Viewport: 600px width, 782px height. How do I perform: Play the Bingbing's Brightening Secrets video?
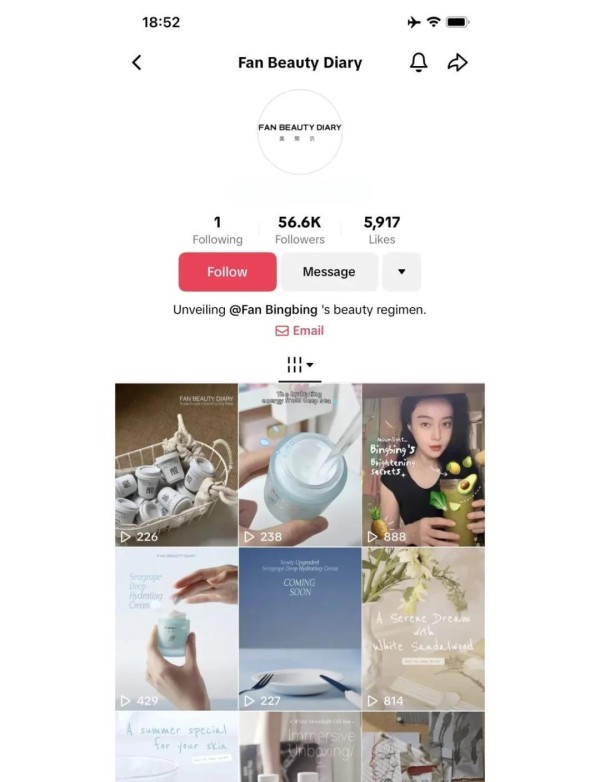coord(423,465)
